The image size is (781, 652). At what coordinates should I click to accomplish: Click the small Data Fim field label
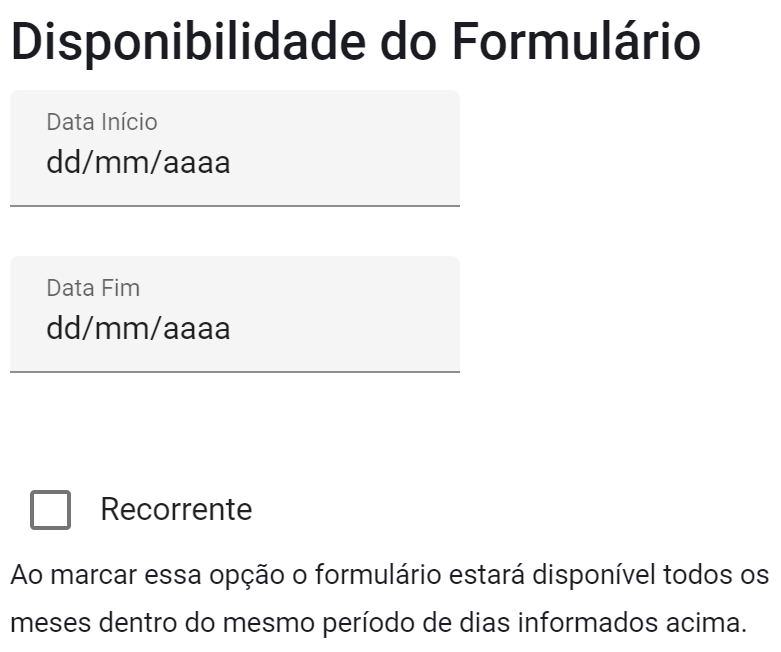point(93,288)
